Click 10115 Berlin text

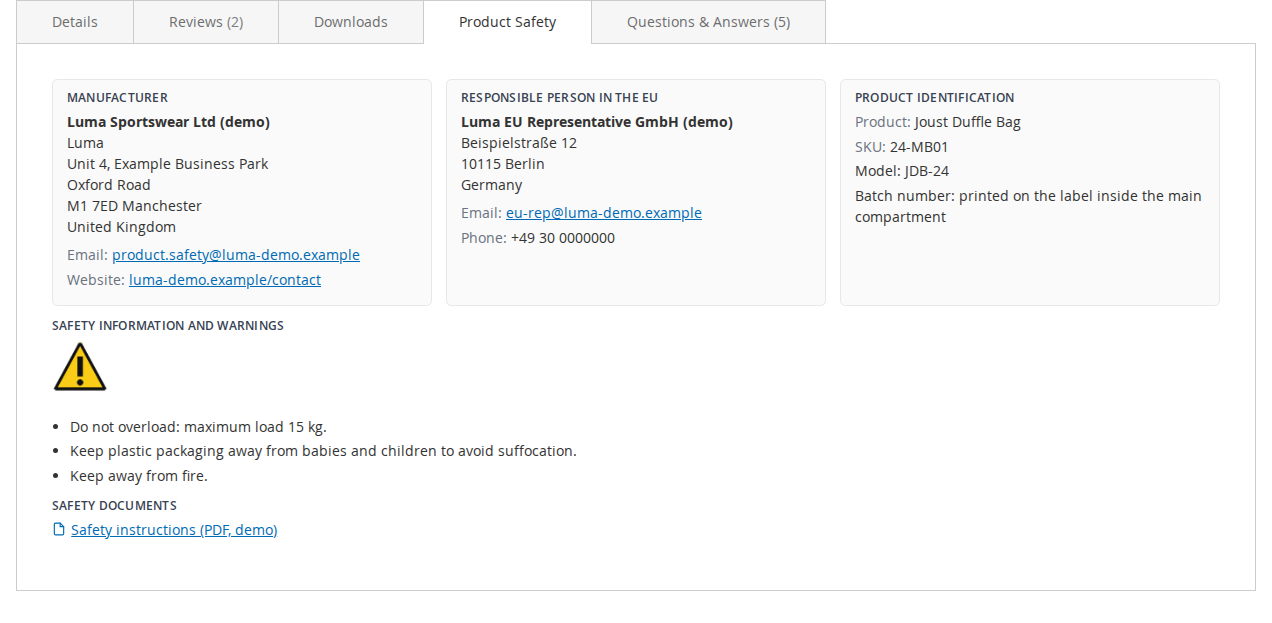[503, 164]
